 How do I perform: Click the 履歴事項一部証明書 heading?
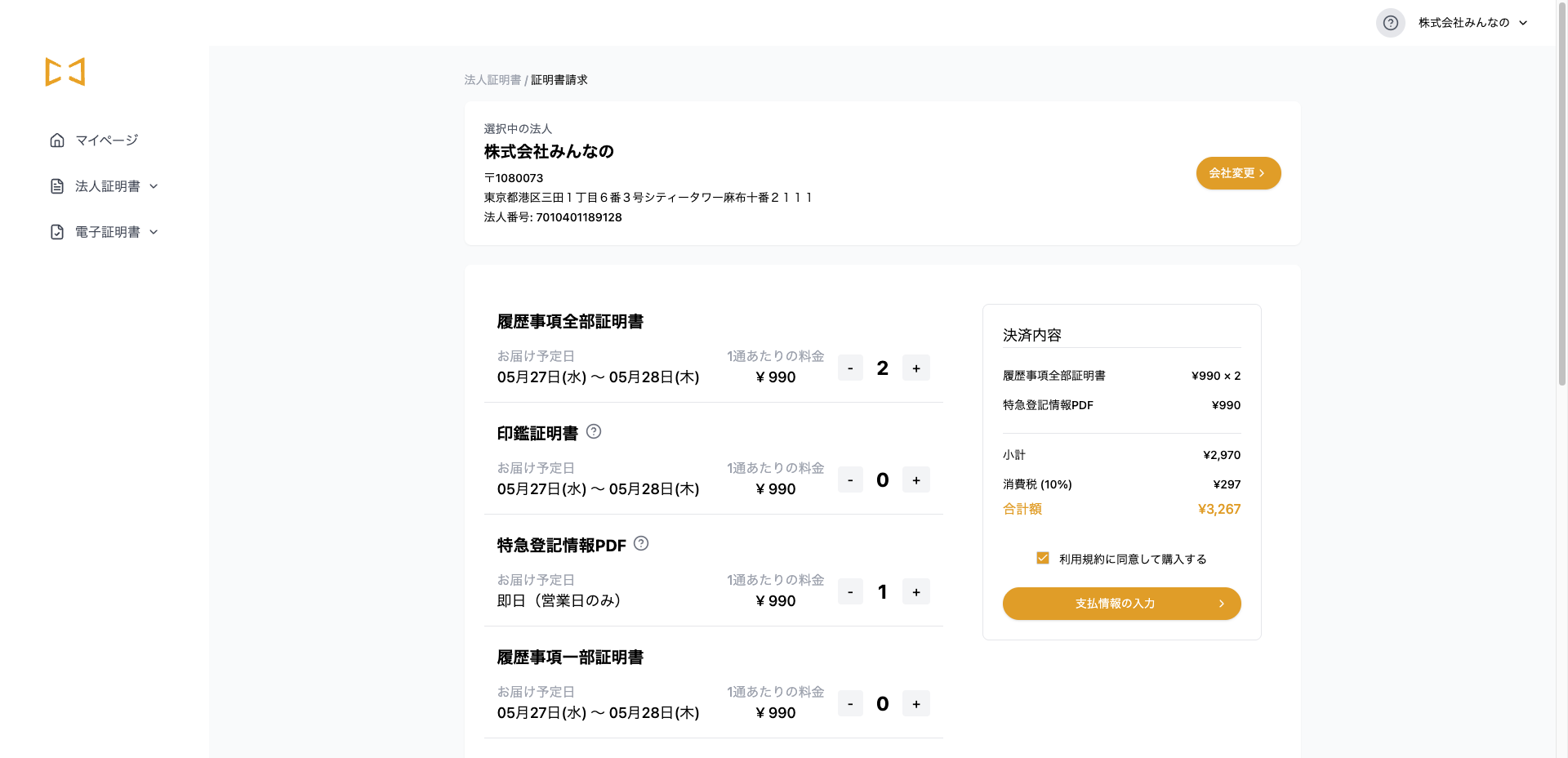tap(570, 658)
